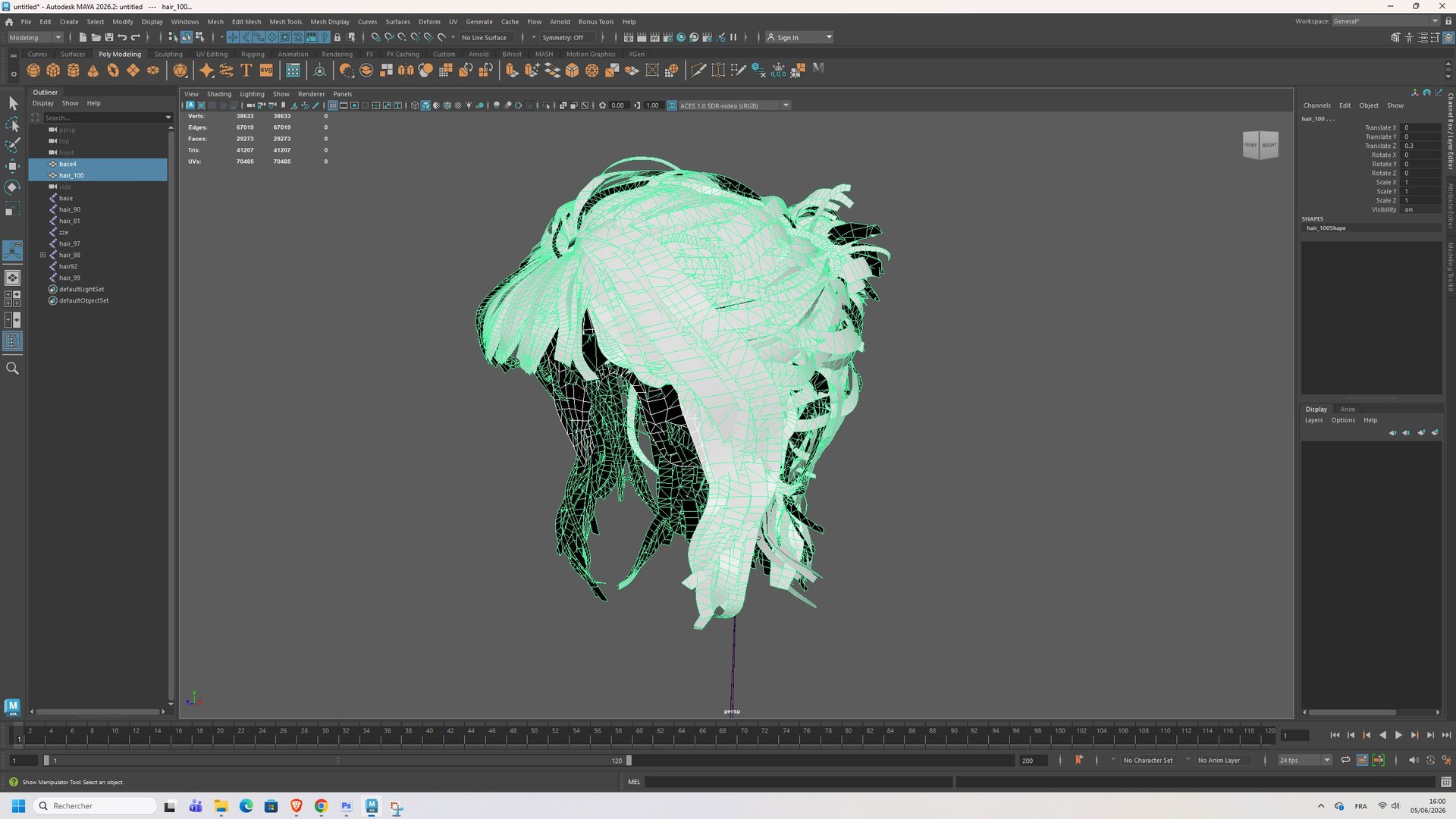Create a polygon torus from the shelf
This screenshot has height=819, width=1456.
click(113, 71)
